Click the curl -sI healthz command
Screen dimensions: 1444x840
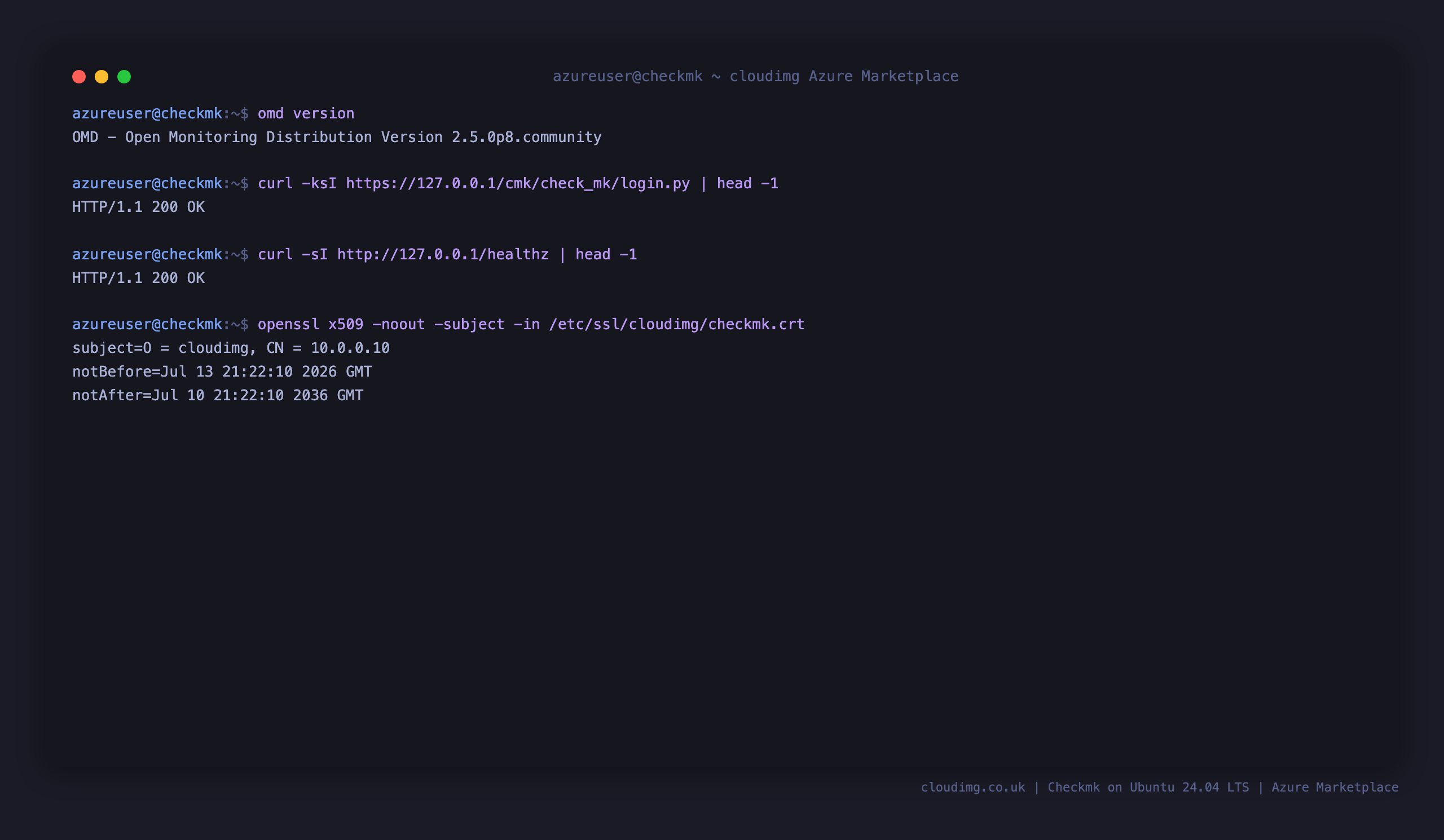click(x=447, y=254)
